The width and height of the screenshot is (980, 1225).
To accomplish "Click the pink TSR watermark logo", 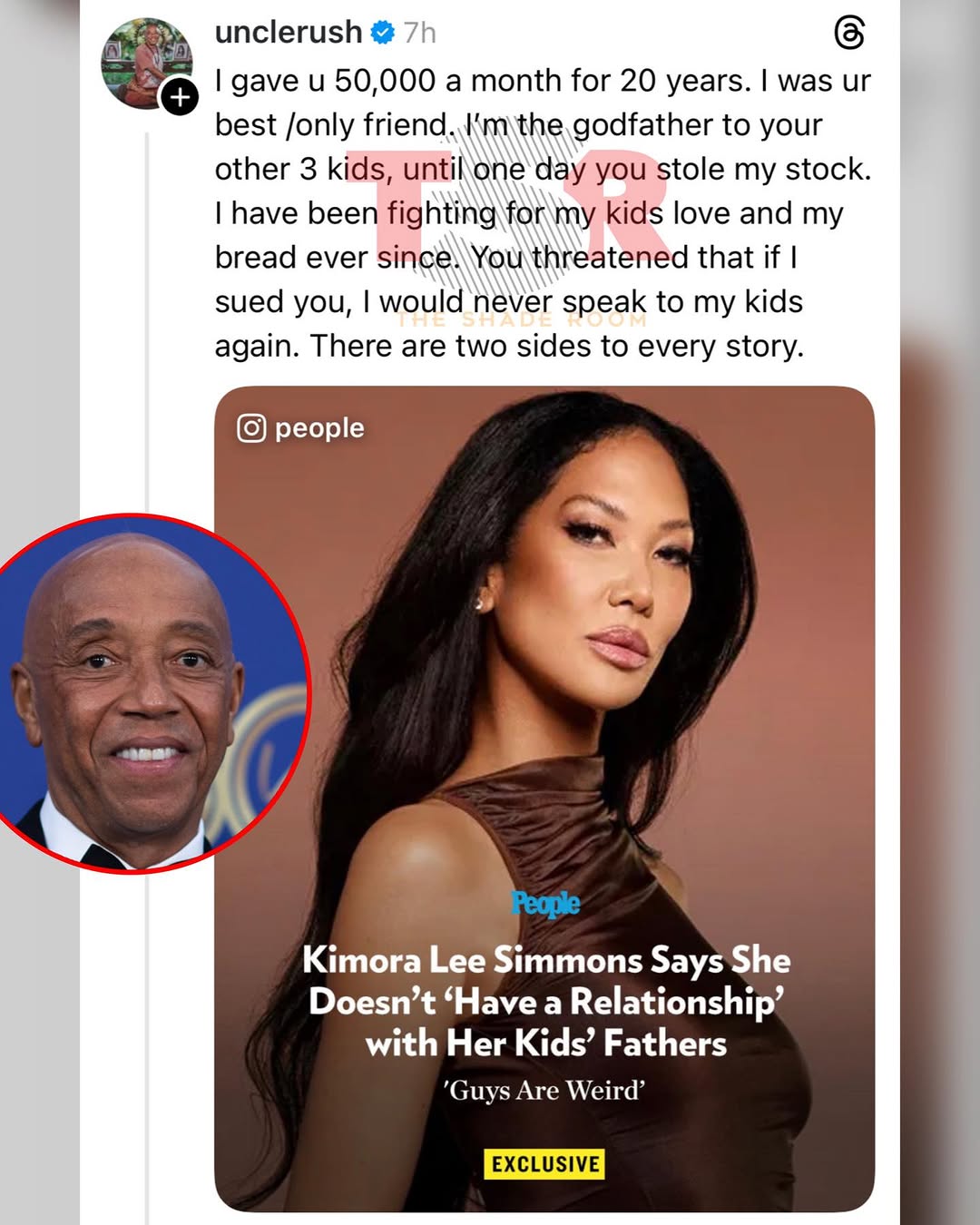I will (x=509, y=210).
